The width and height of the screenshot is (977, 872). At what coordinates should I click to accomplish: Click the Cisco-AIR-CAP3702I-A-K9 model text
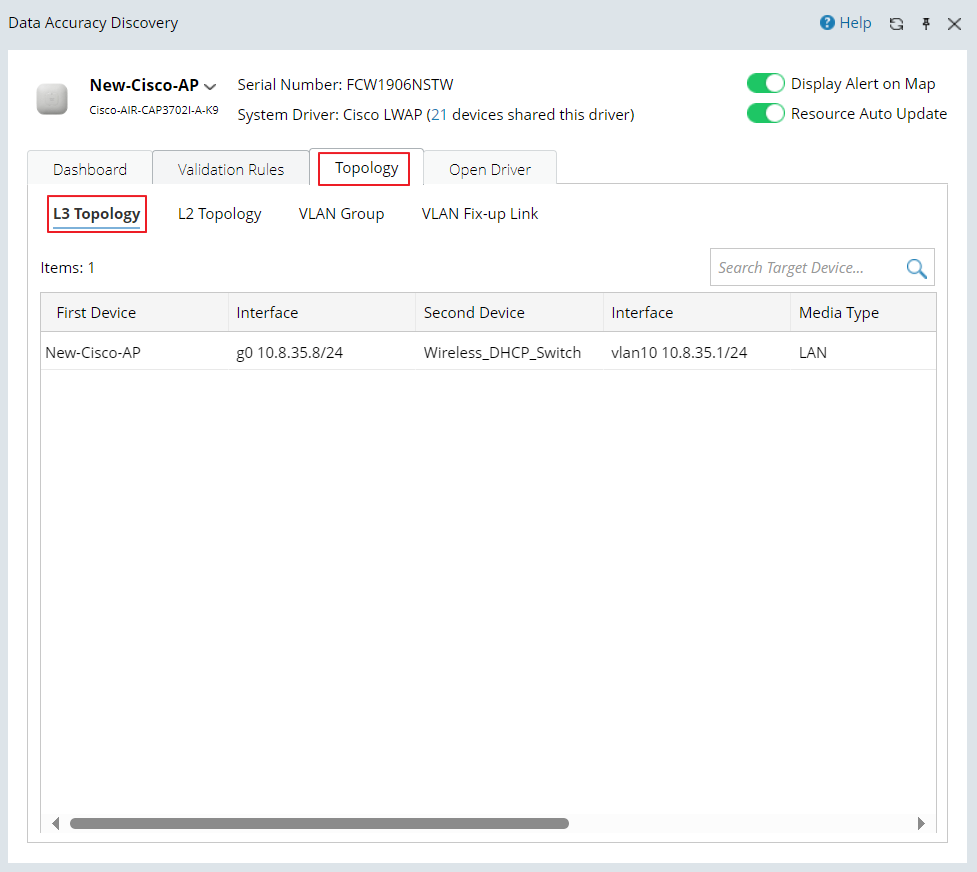pos(154,110)
